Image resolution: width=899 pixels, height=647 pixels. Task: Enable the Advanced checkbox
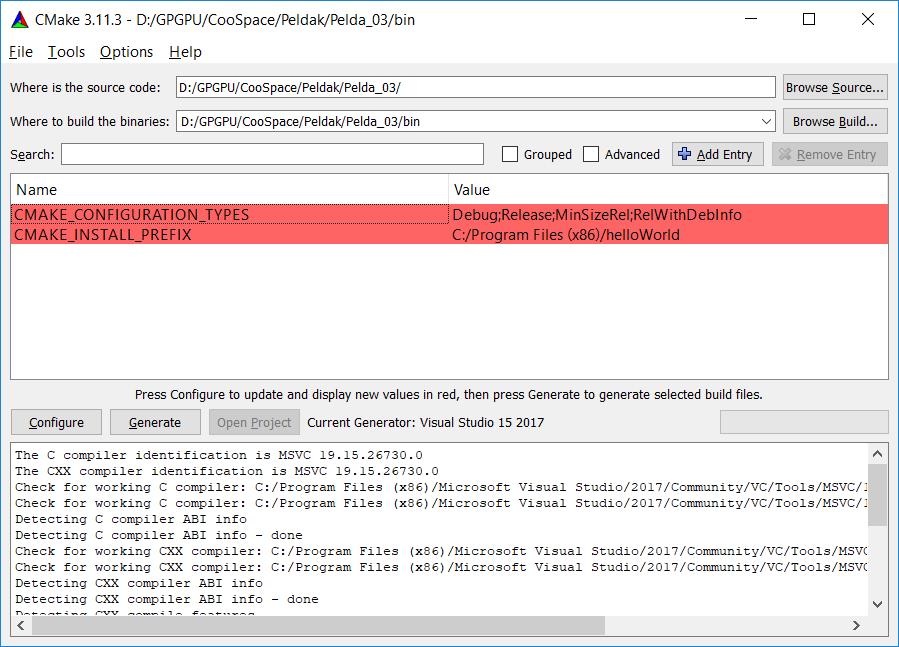591,154
